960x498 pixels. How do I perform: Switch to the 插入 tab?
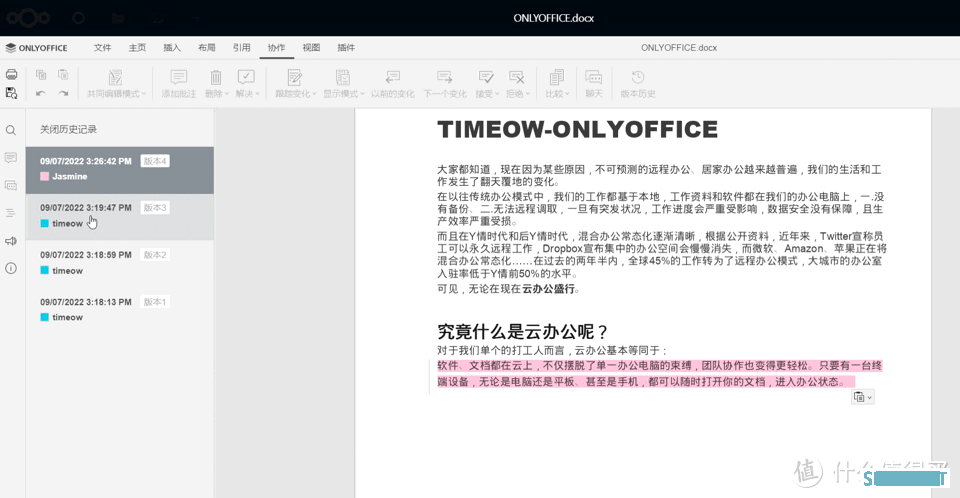click(172, 48)
